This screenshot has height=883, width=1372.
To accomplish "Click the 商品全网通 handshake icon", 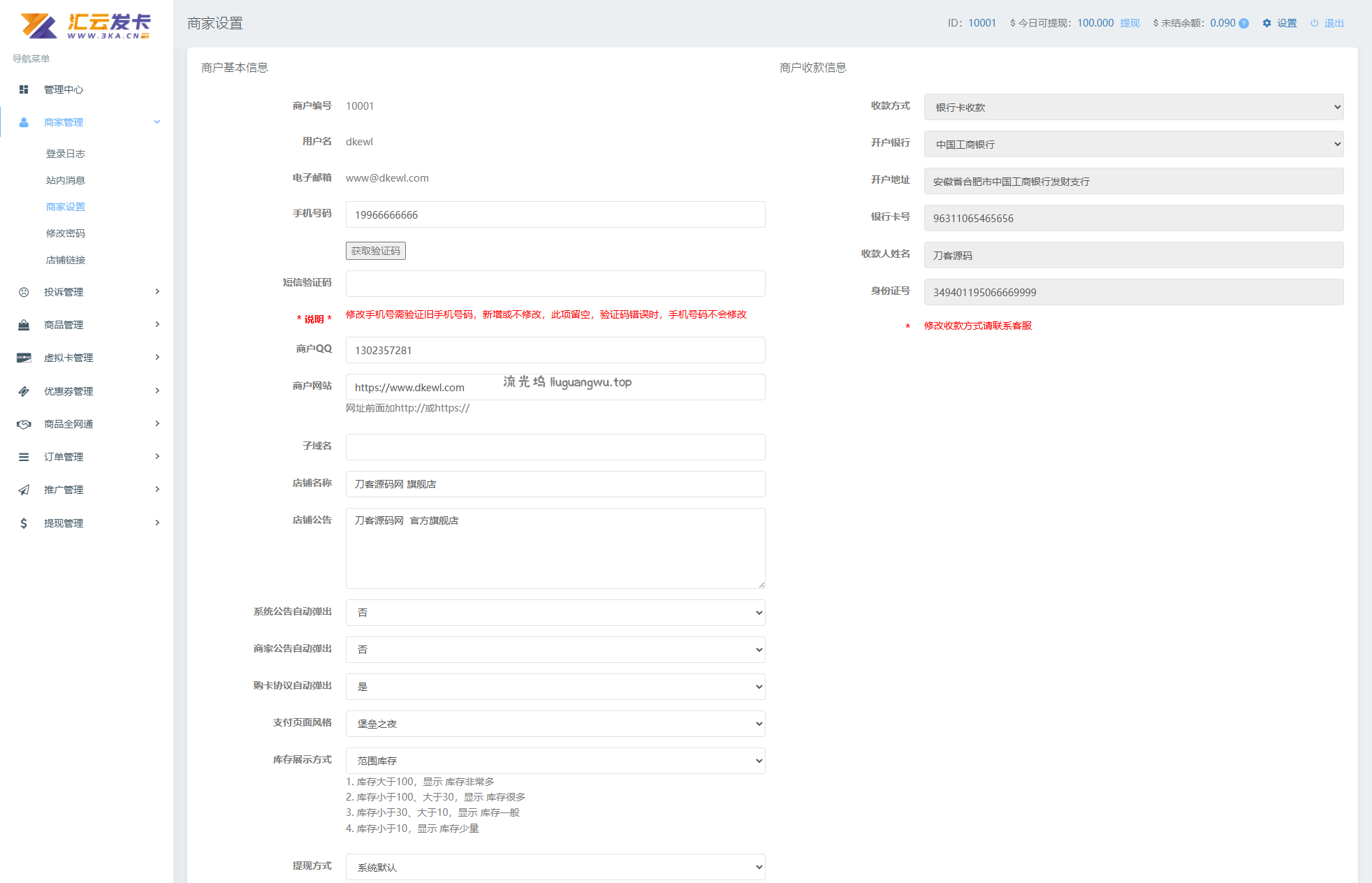I will (24, 424).
